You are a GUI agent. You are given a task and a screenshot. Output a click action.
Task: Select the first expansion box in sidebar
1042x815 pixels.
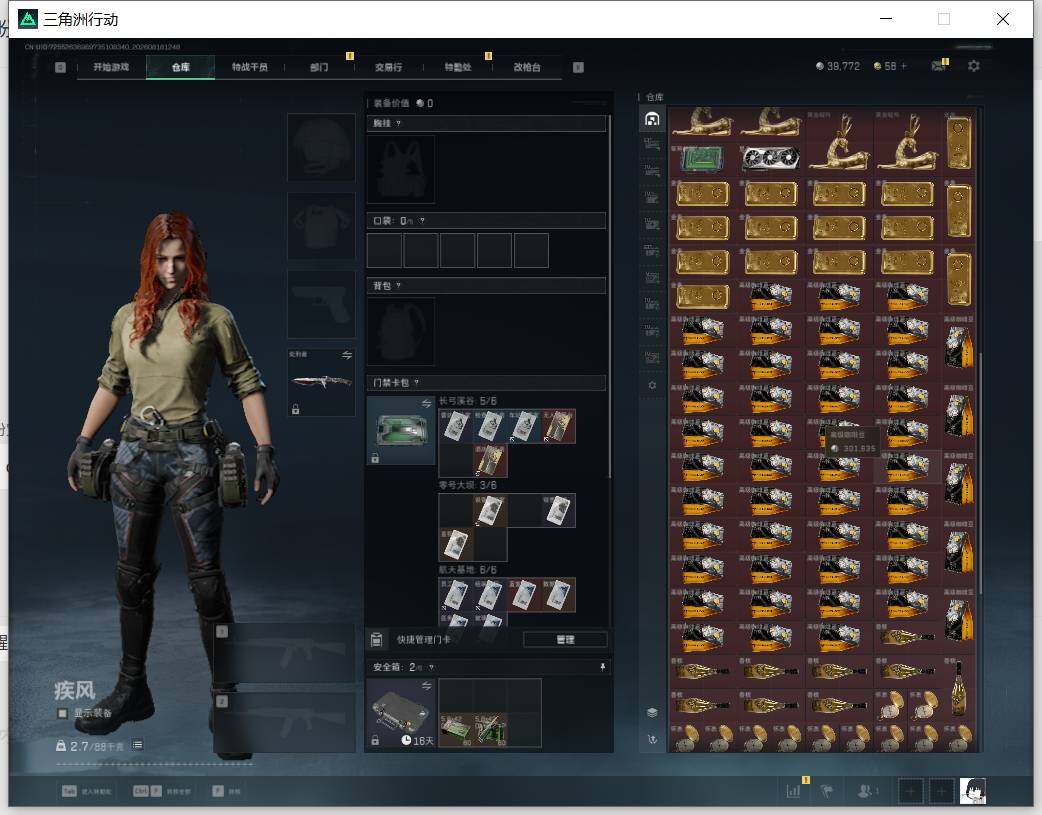653,144
